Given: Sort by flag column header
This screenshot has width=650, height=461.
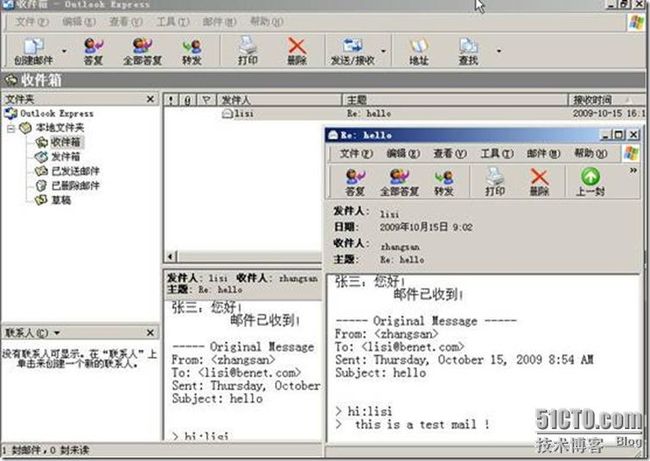Looking at the screenshot, I should tap(206, 100).
